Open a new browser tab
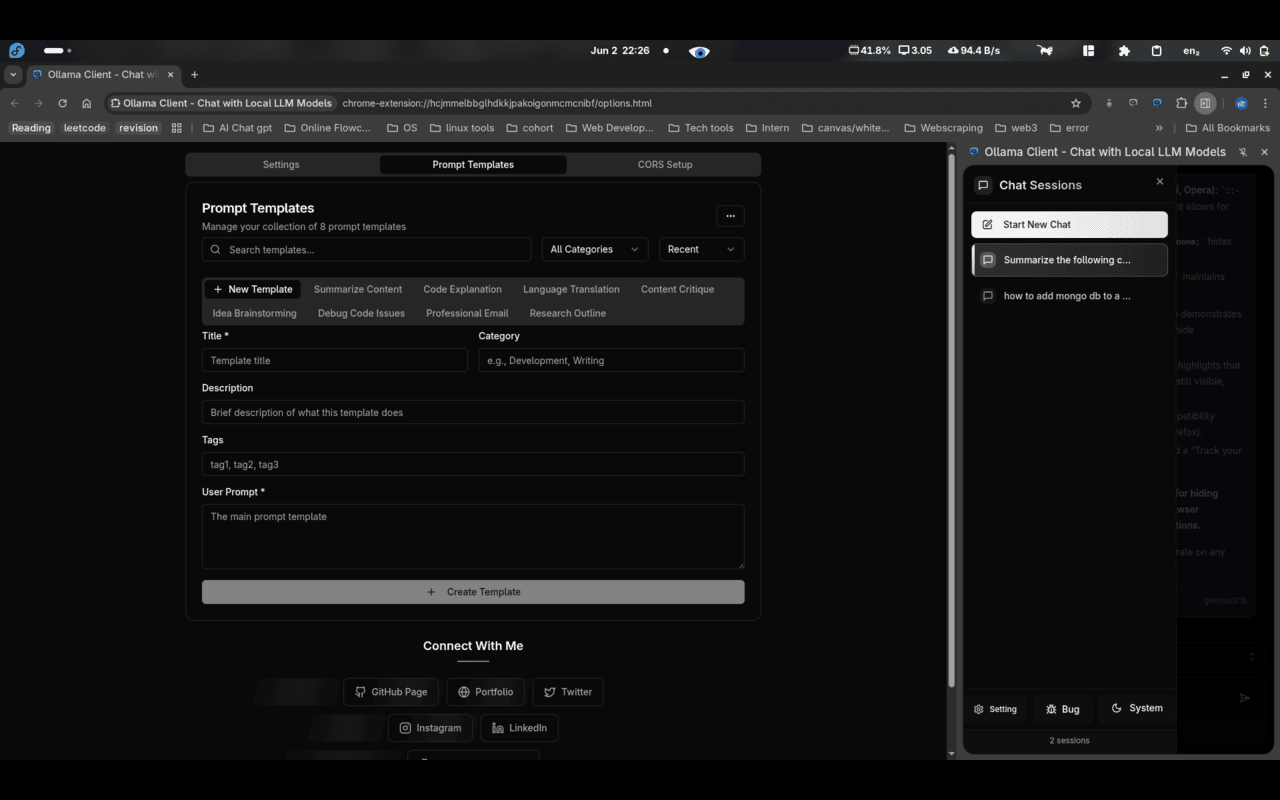The height and width of the screenshot is (800, 1280). point(194,75)
